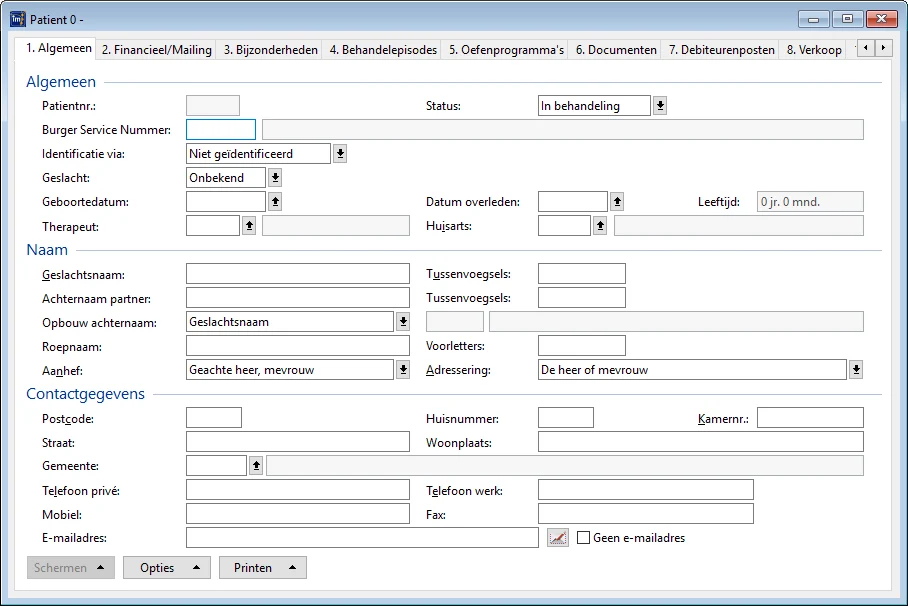Open lookup arrow next to Huisarts code
The image size is (908, 606).
point(600,226)
